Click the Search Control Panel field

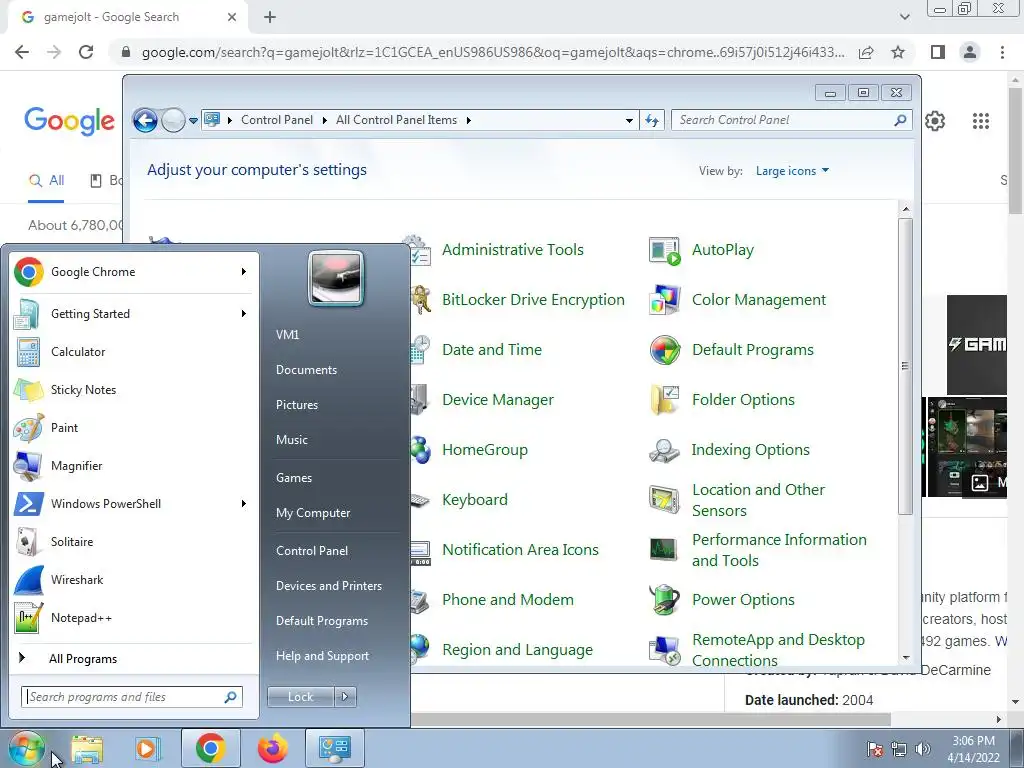(790, 120)
